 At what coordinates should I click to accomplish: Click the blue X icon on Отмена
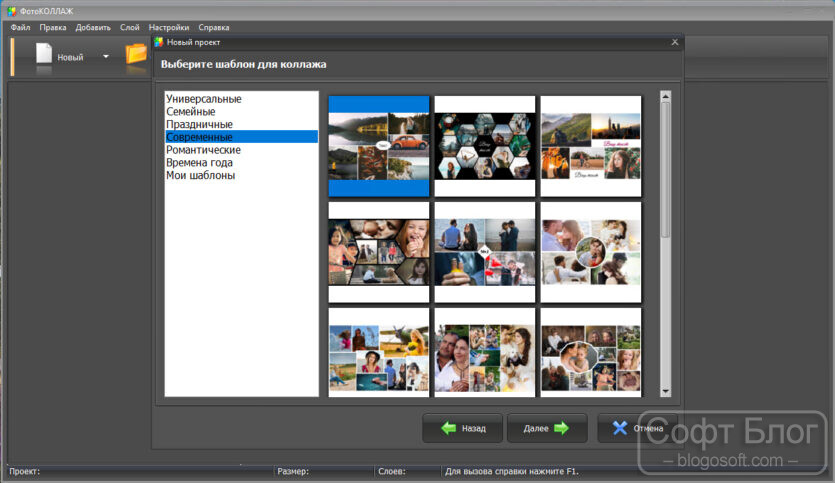620,428
